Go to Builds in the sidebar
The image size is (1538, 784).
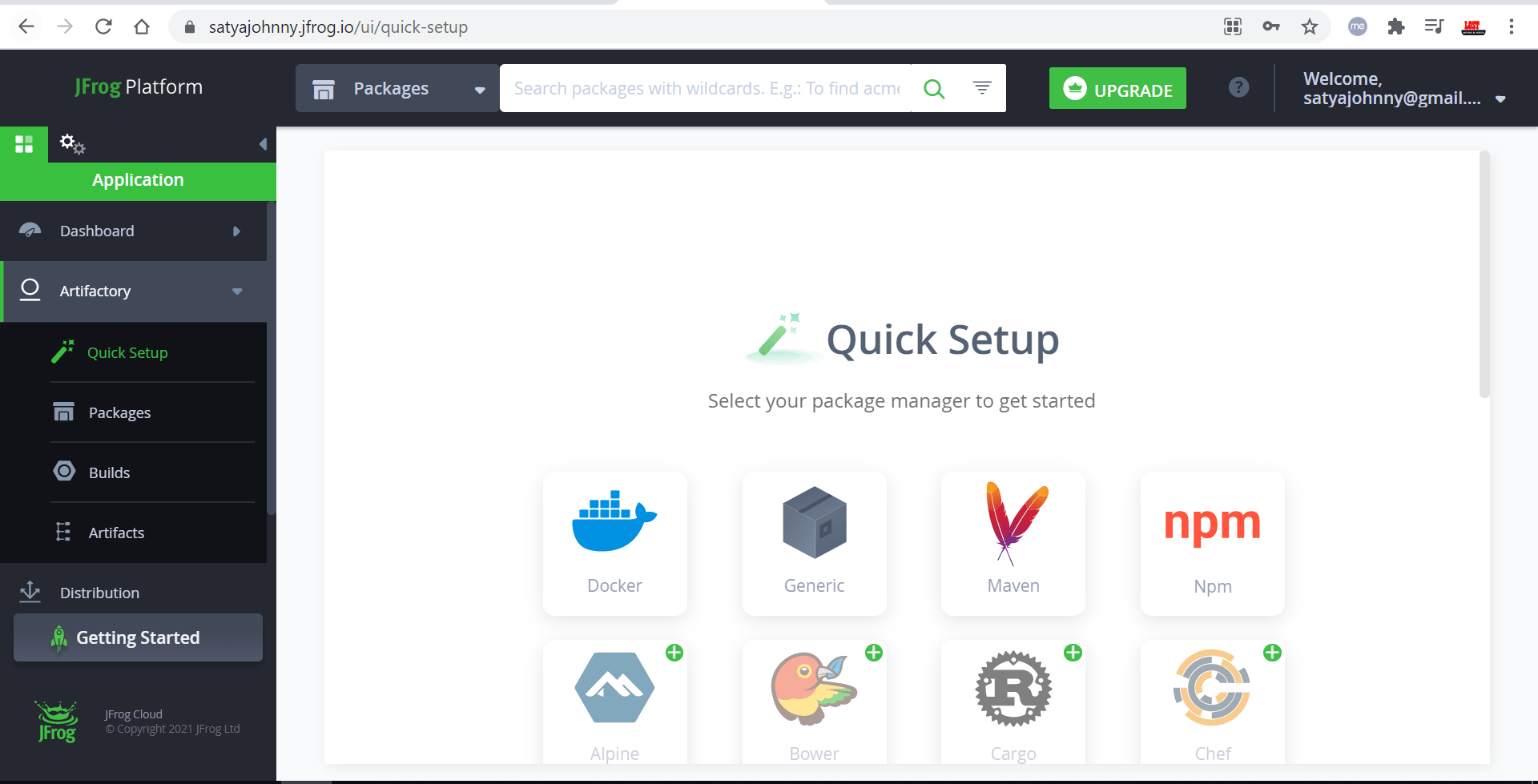[110, 472]
